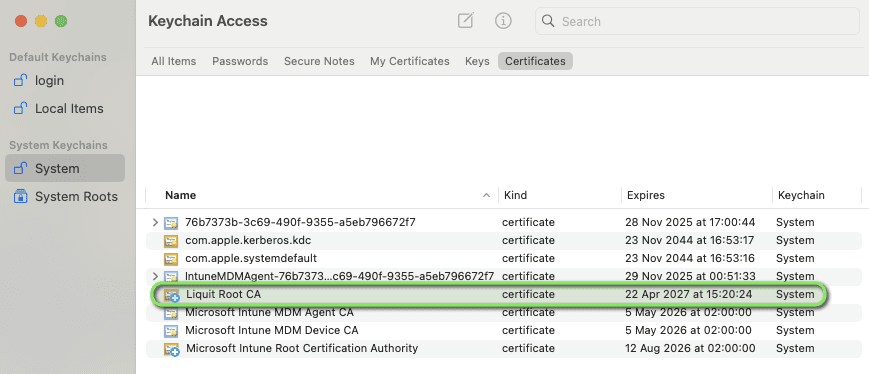Click the green full-screen window button

click(x=61, y=21)
